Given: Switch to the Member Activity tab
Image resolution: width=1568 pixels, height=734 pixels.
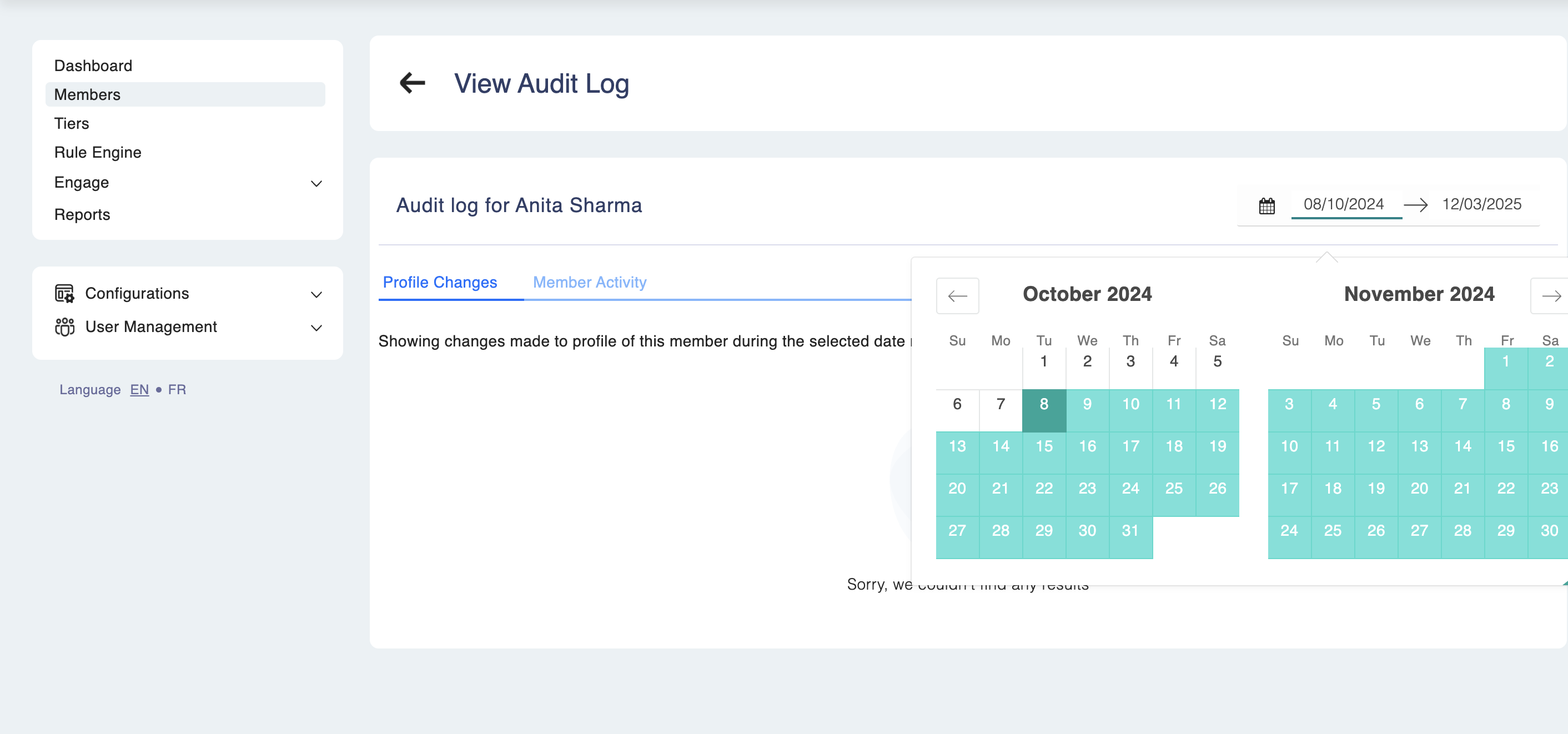Looking at the screenshot, I should pos(589,283).
